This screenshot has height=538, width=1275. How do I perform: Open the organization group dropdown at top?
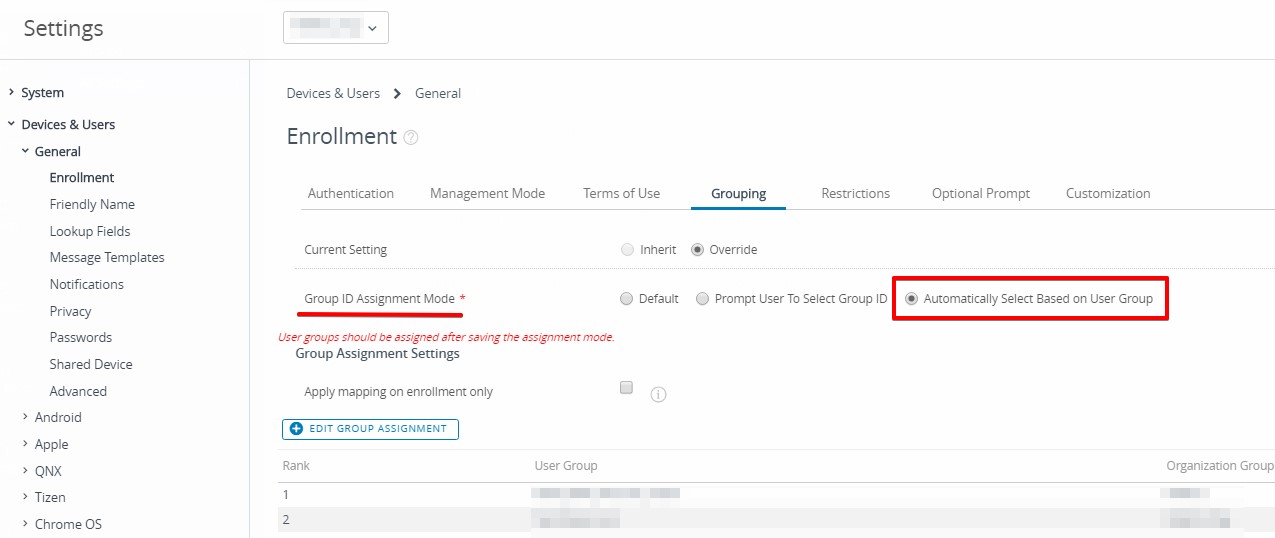click(336, 28)
